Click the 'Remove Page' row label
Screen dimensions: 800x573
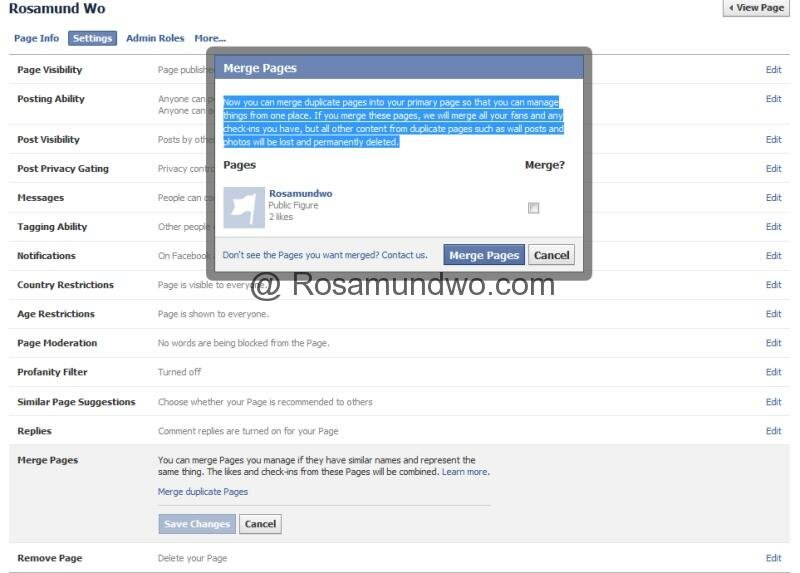click(49, 558)
